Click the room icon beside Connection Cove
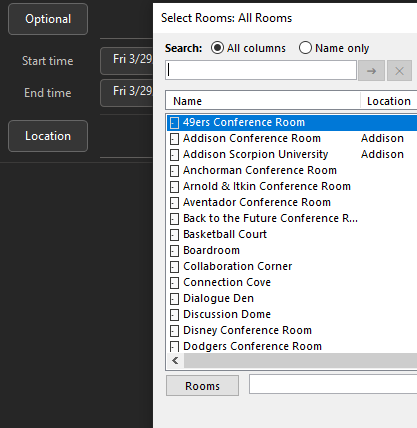The height and width of the screenshot is (428, 417). [174, 283]
